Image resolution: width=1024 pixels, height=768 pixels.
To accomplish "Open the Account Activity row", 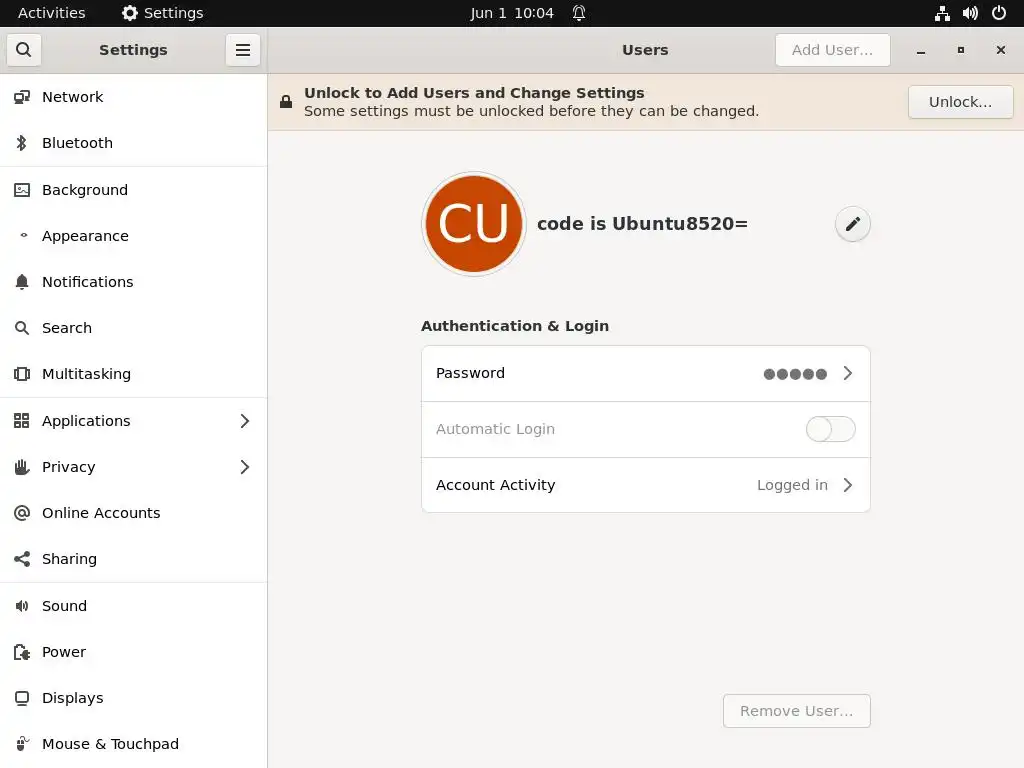I will click(x=646, y=485).
